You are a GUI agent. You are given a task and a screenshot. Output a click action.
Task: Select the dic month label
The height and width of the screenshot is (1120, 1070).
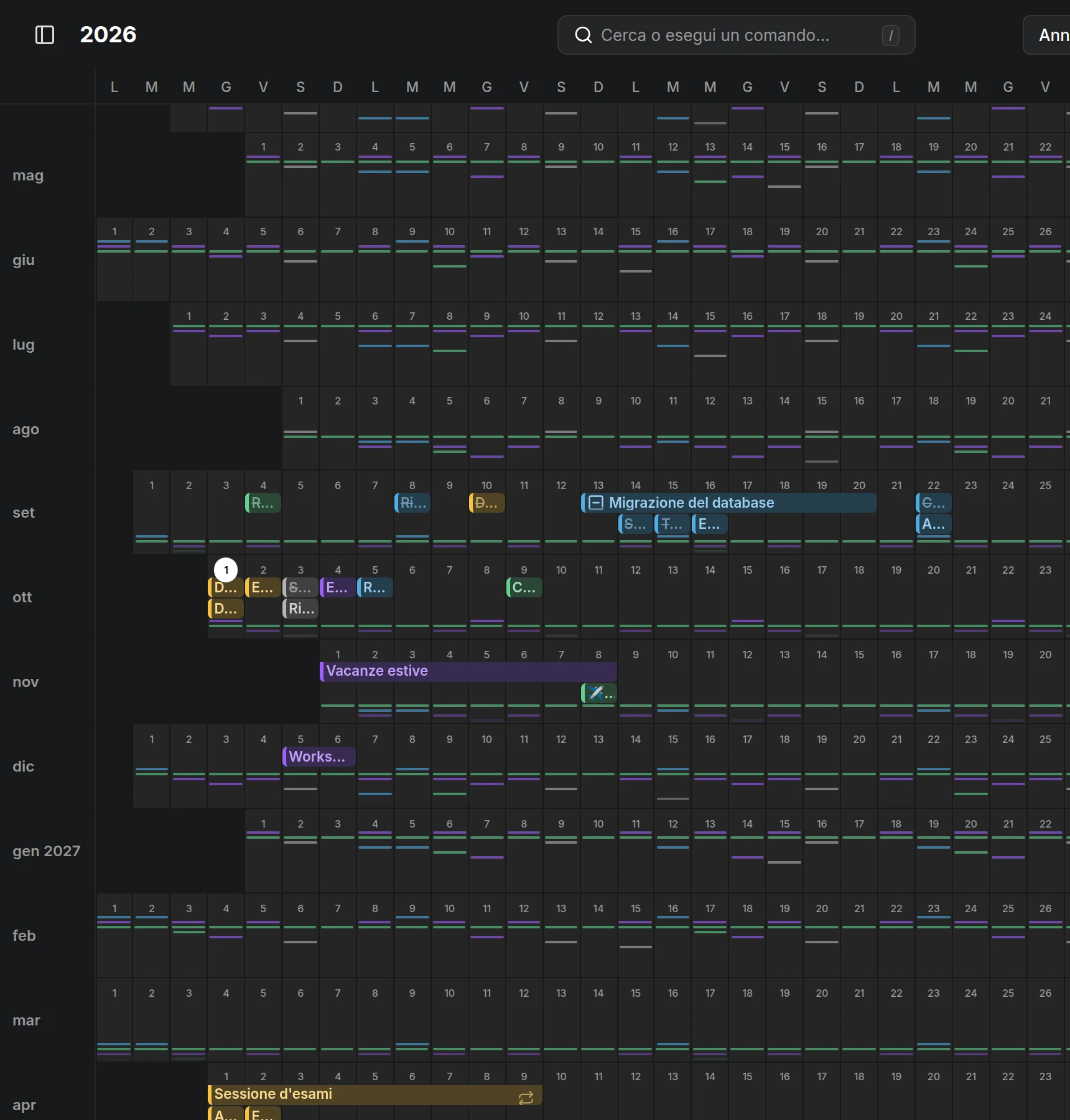pyautogui.click(x=23, y=767)
